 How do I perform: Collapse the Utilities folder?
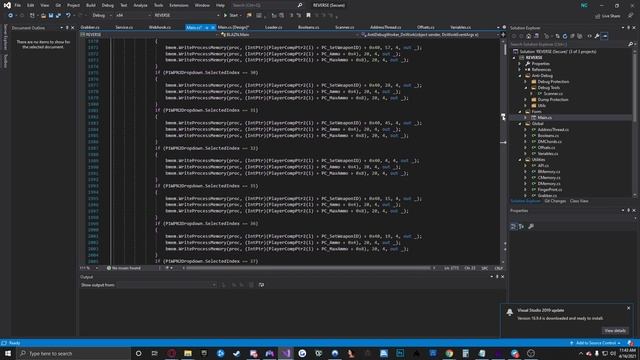520,160
